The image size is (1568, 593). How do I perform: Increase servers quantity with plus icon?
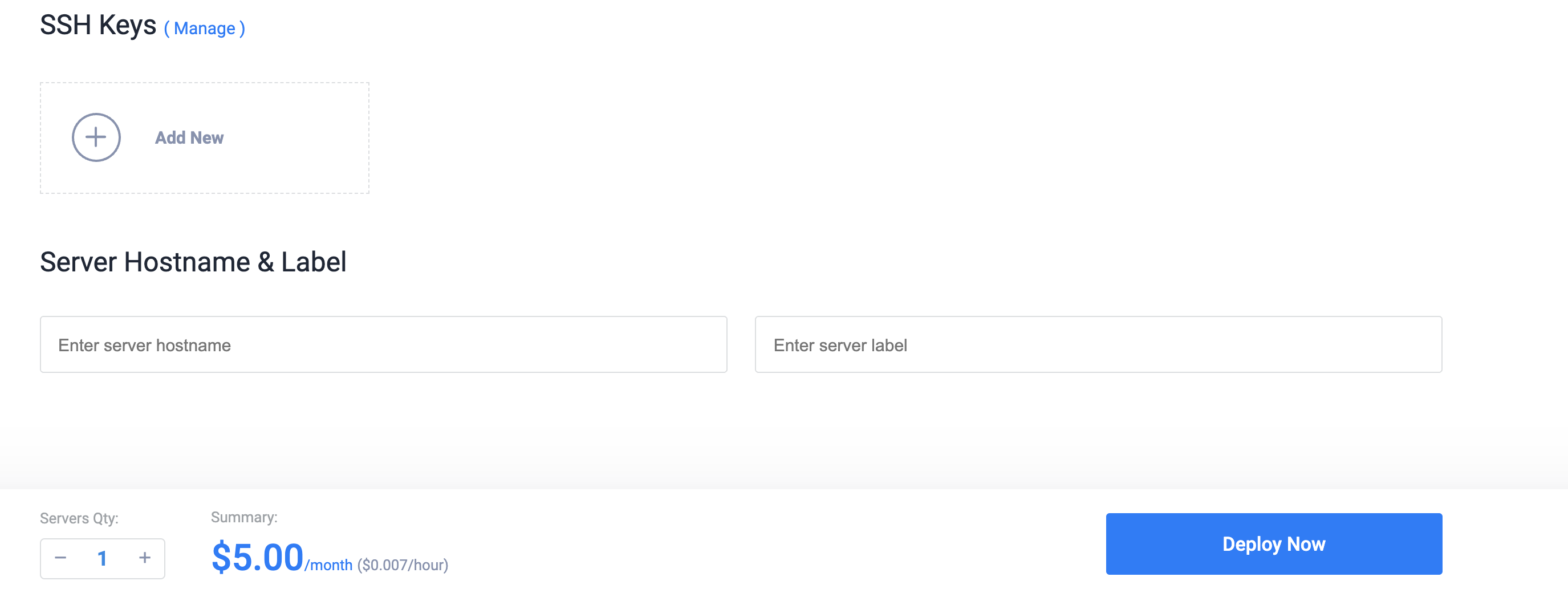point(145,558)
